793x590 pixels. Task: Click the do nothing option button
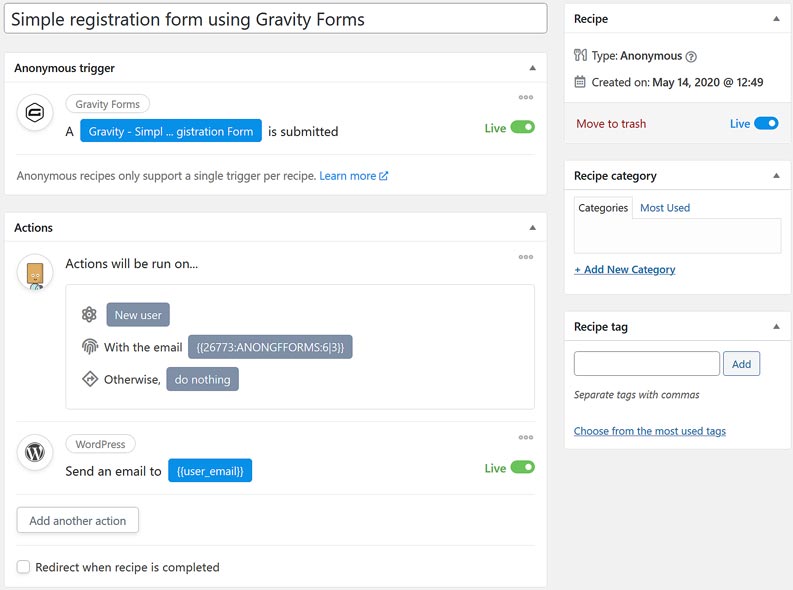(202, 379)
